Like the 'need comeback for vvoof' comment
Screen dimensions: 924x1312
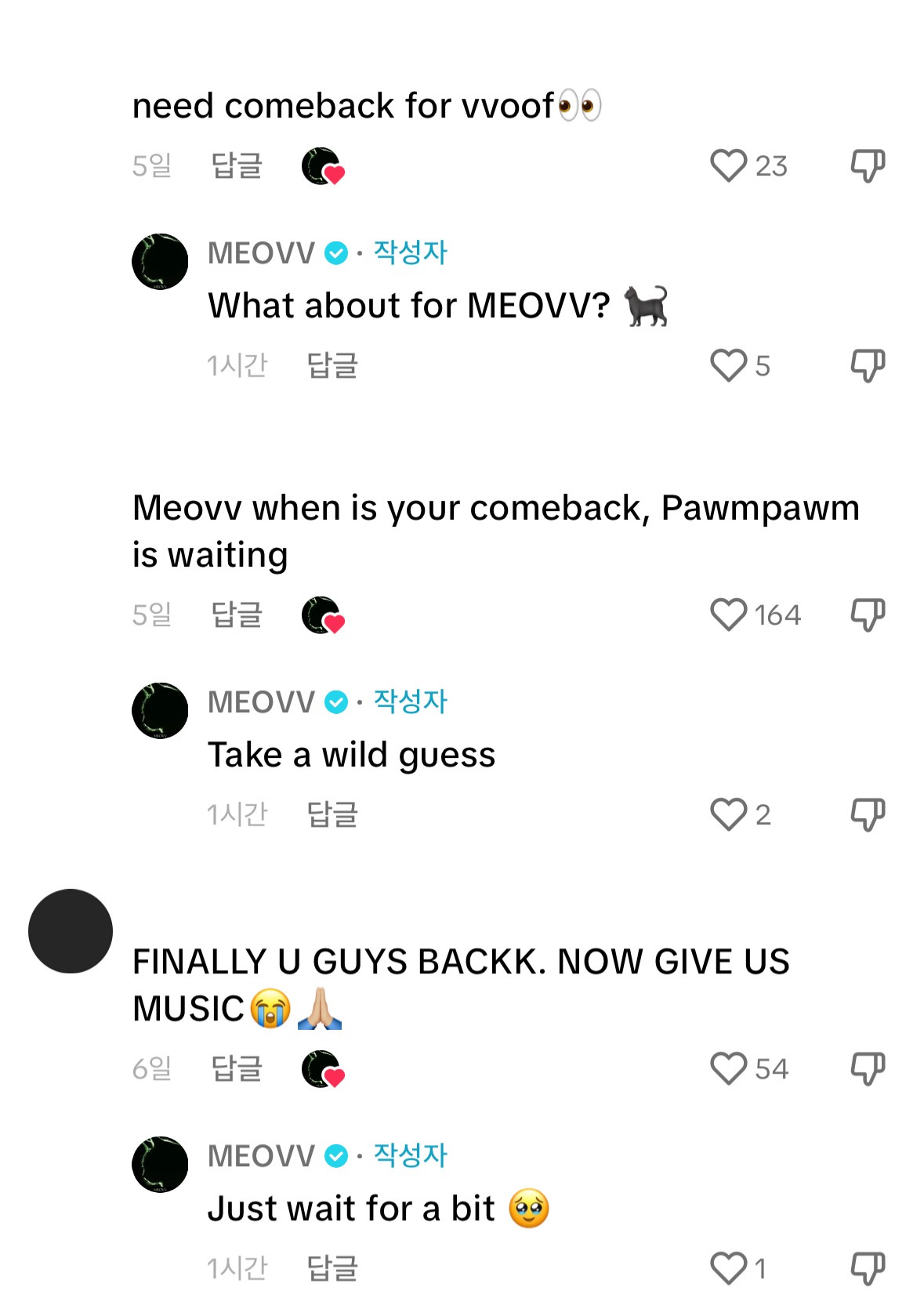click(x=728, y=166)
